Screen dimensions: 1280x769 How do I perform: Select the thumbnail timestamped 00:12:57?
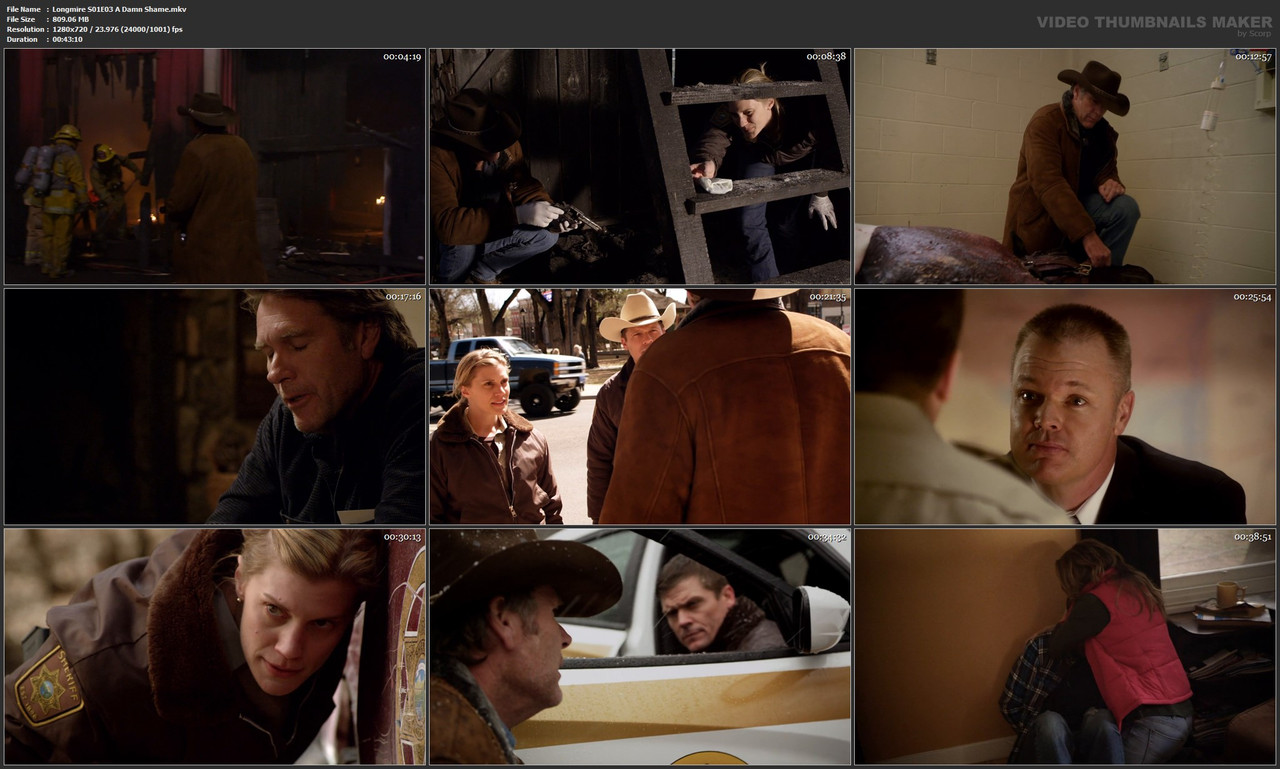tap(1065, 167)
